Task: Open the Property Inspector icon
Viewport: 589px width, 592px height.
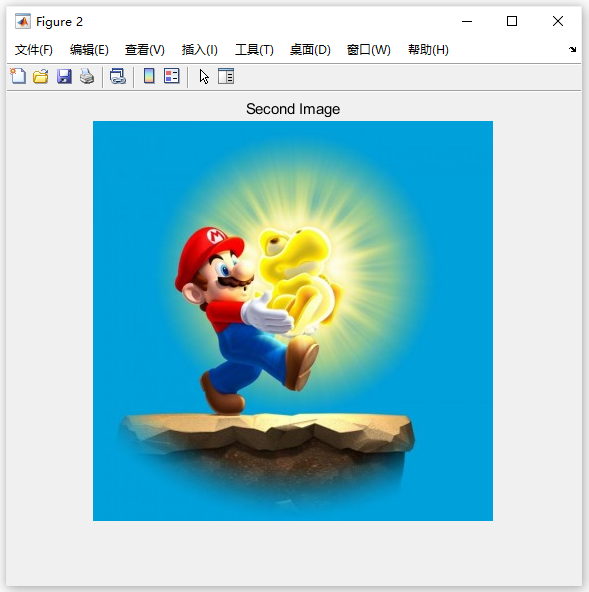Action: [x=226, y=76]
